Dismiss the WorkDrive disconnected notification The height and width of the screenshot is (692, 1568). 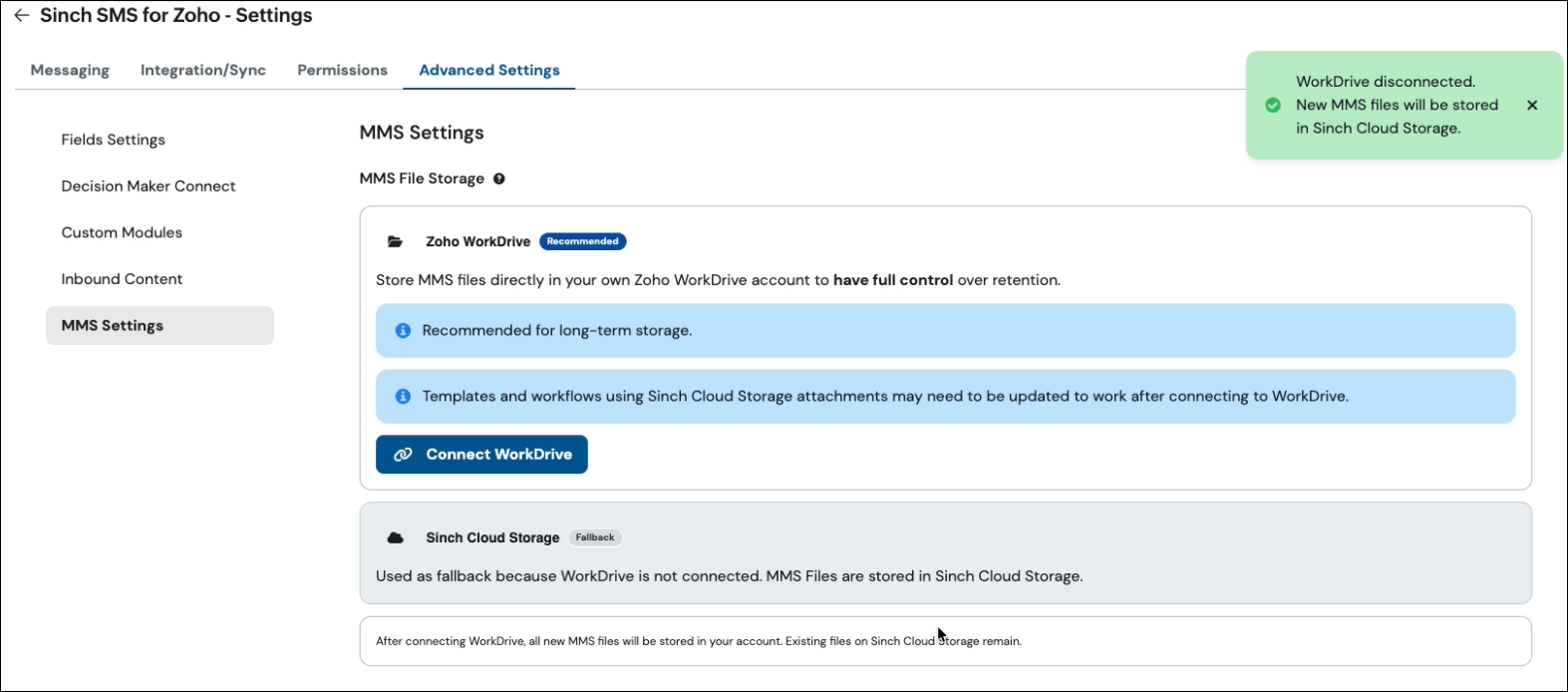(x=1532, y=105)
